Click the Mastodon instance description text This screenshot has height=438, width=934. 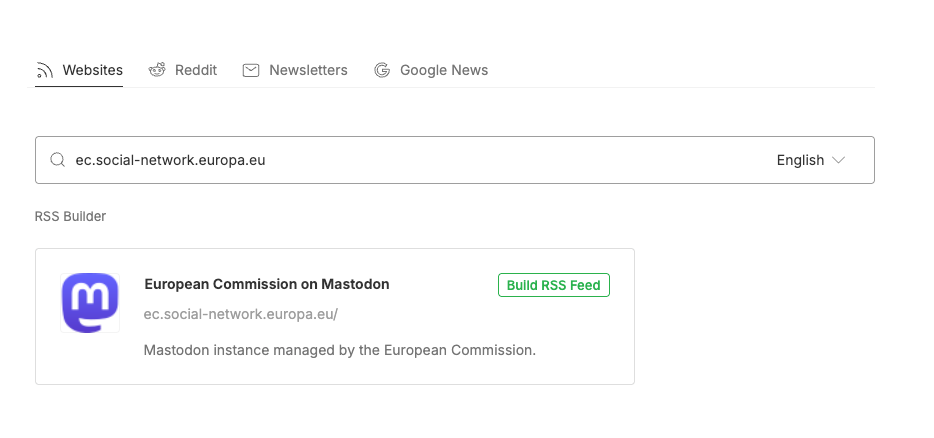(x=340, y=350)
